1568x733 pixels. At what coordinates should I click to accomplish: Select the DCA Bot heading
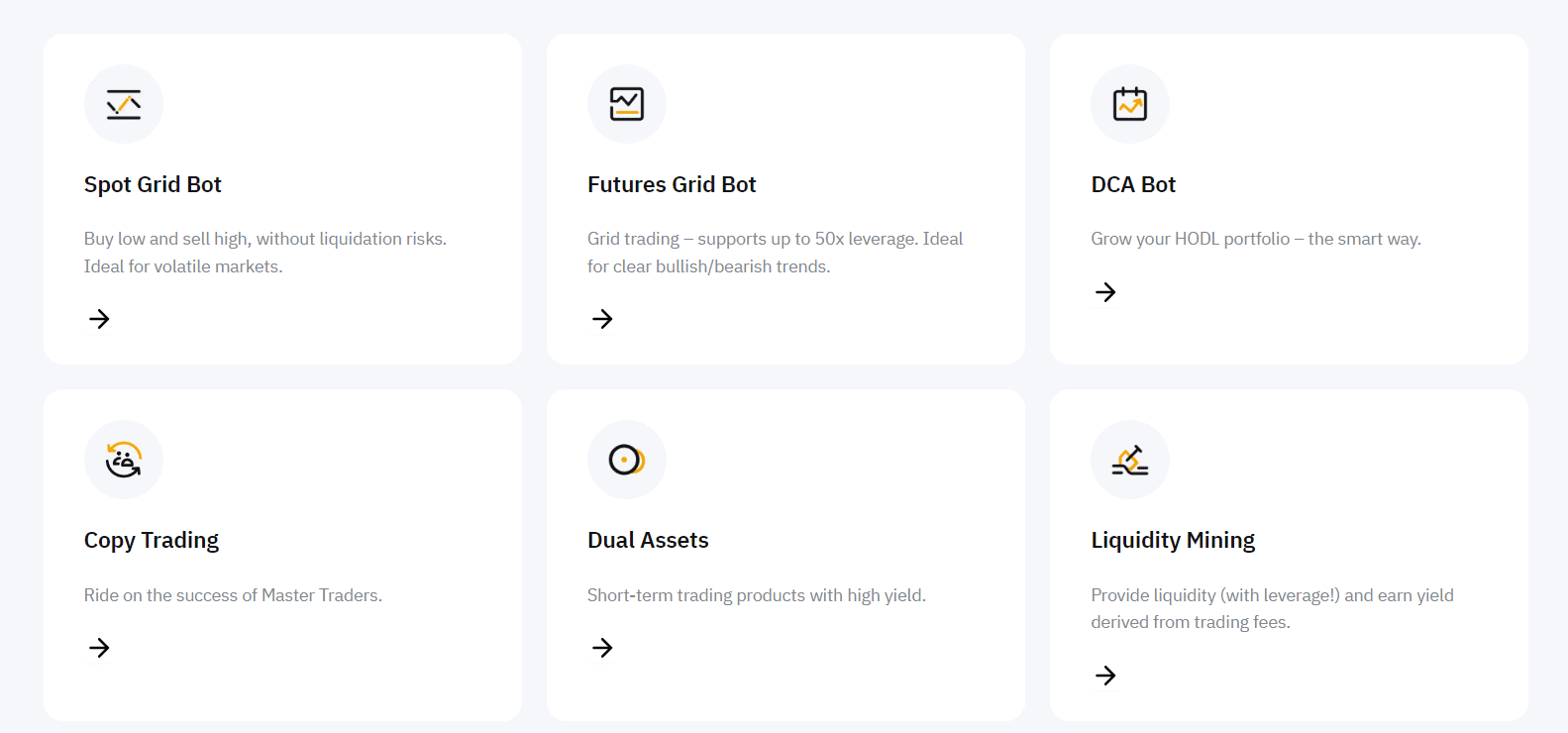click(1133, 185)
